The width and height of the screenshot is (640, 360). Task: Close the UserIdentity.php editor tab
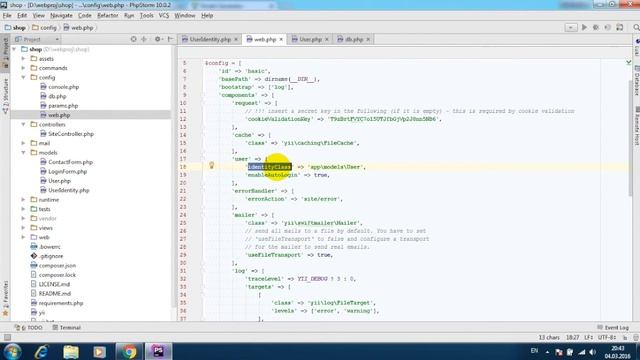click(x=236, y=40)
